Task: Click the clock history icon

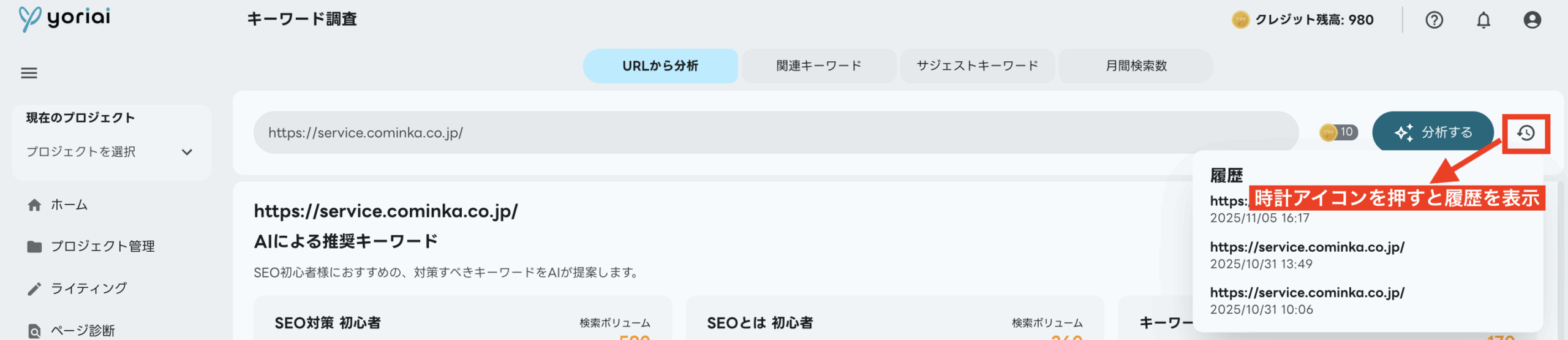Action: click(1526, 133)
